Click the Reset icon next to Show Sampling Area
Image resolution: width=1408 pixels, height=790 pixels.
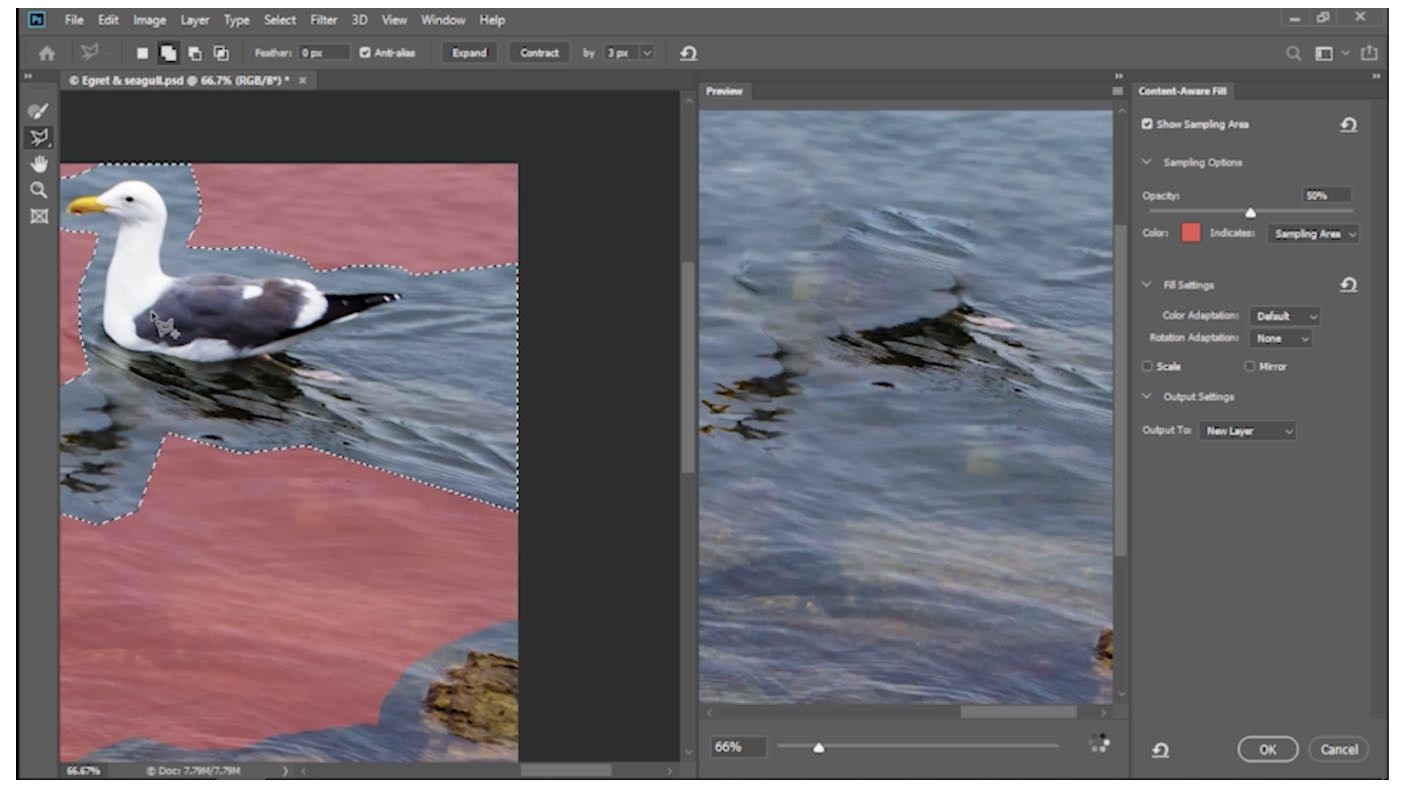coord(1348,124)
